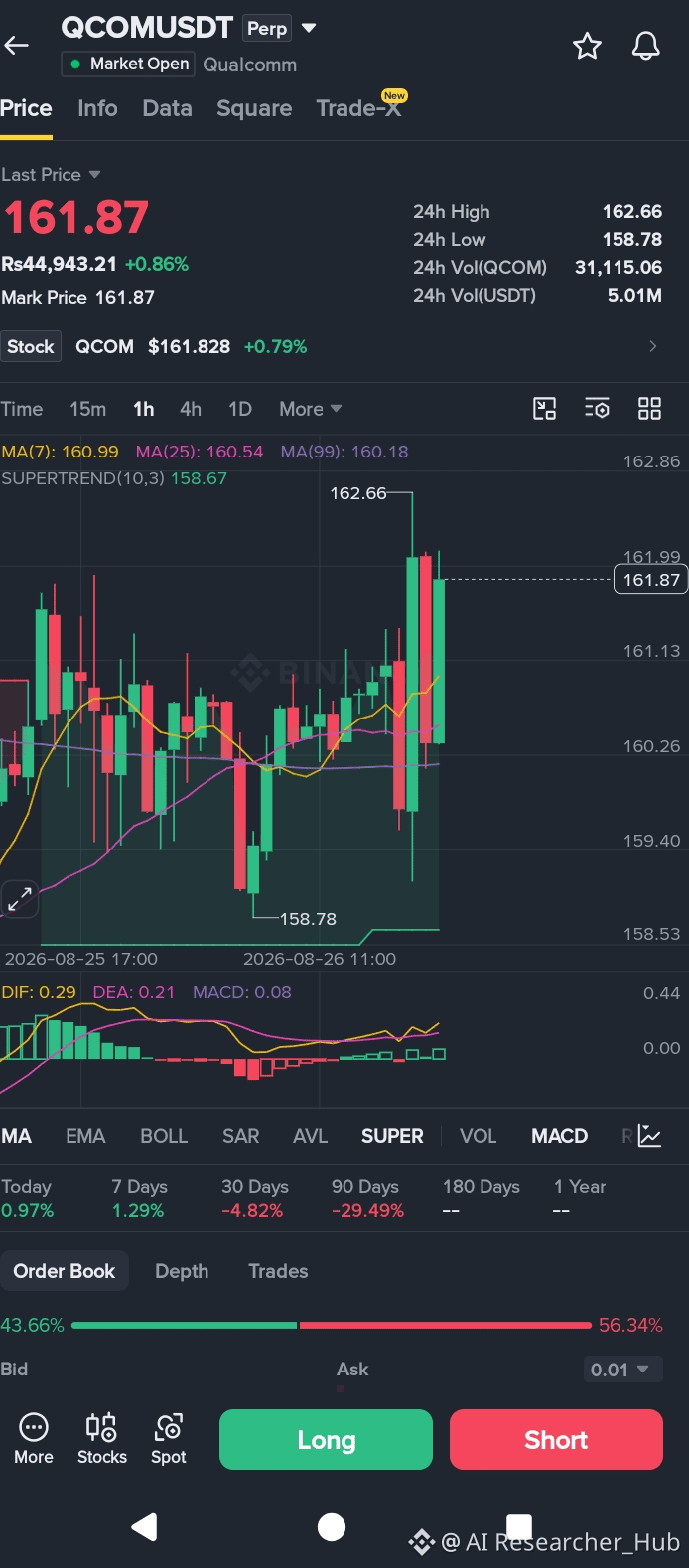Tap the red Short button

(x=556, y=1439)
